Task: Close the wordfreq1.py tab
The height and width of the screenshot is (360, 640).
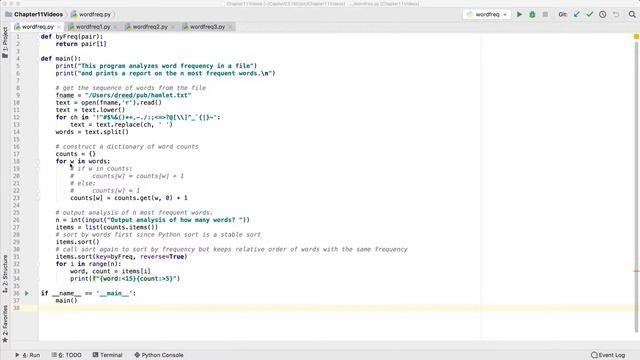Action: (x=116, y=27)
